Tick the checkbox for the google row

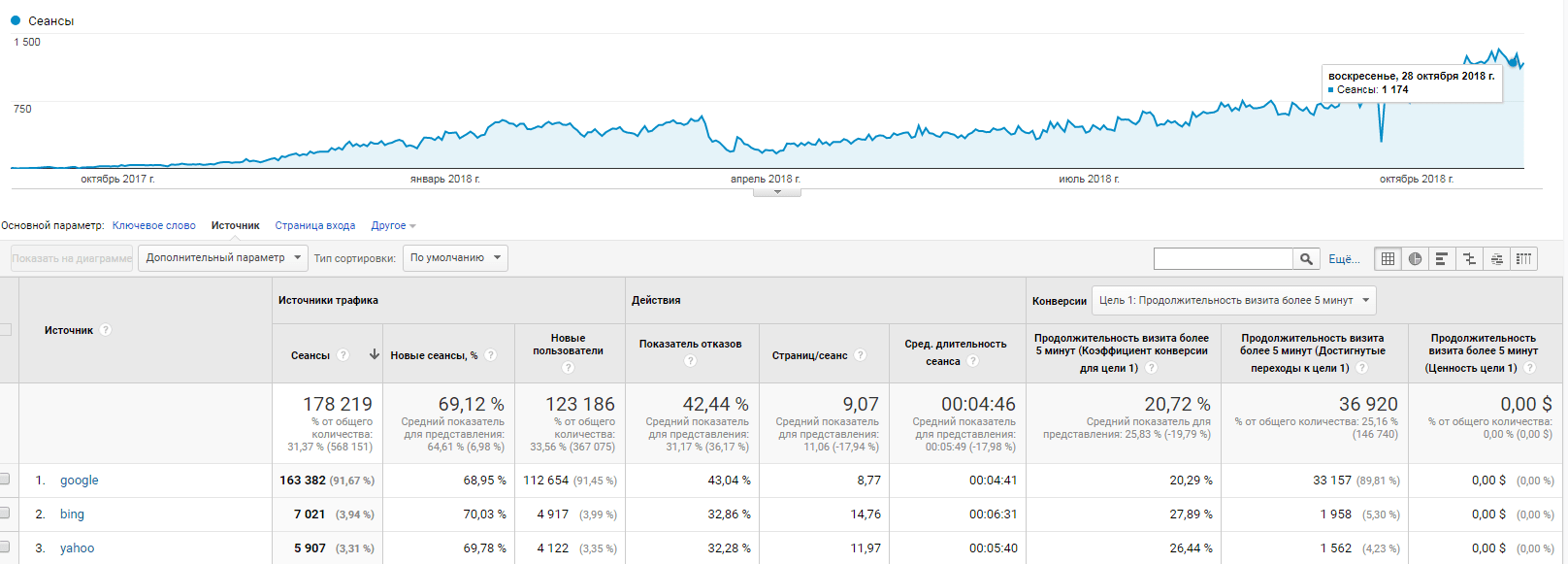coord(5,479)
